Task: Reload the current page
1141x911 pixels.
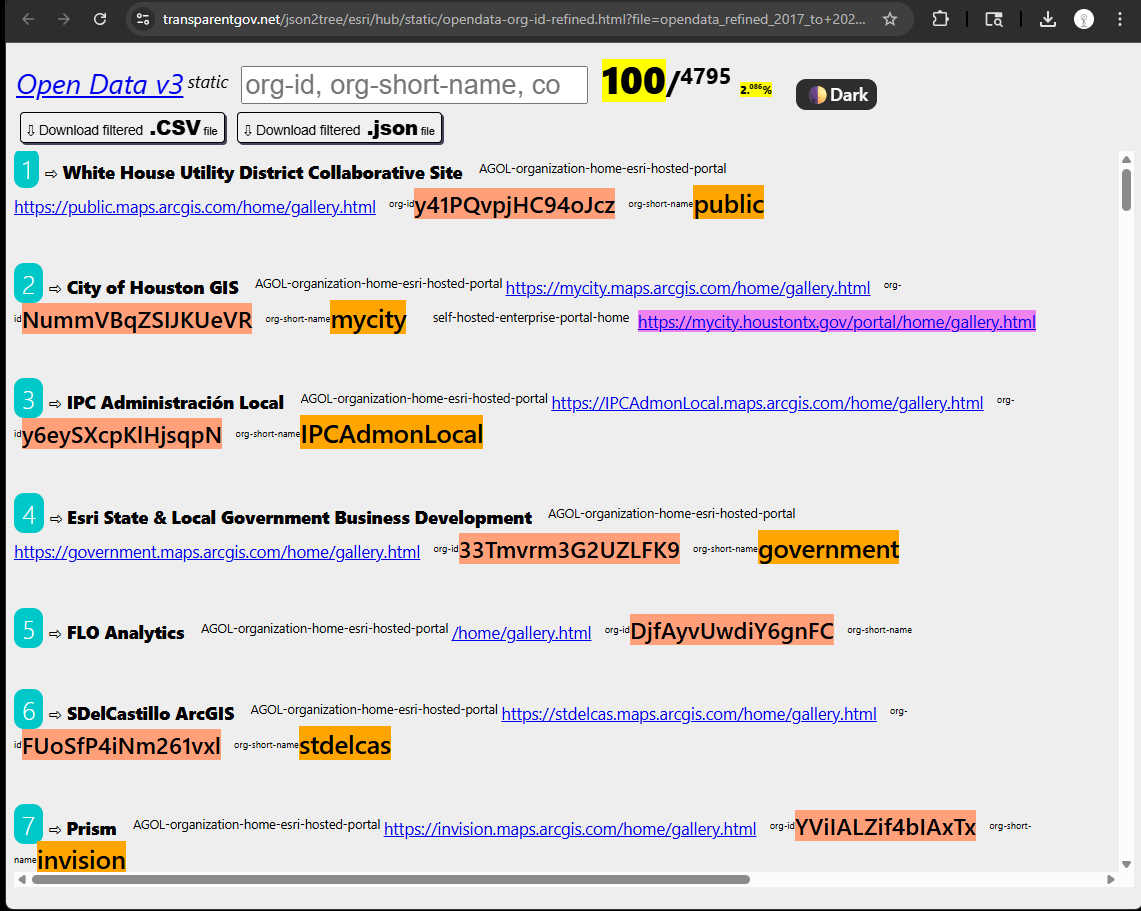Action: [x=100, y=19]
